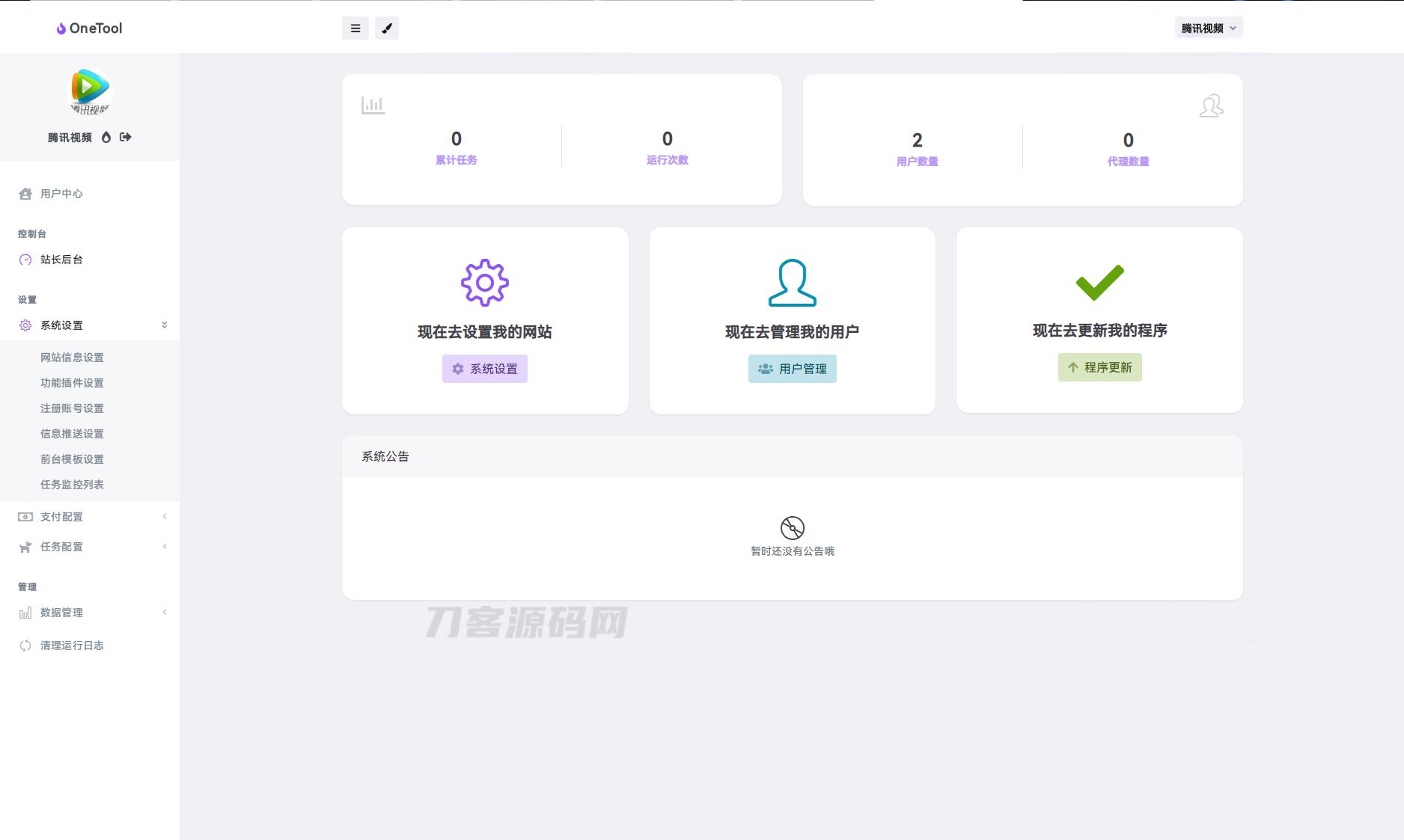Click the bar chart icon in the task stats card
Screen dimensions: 1404x840
tap(373, 105)
